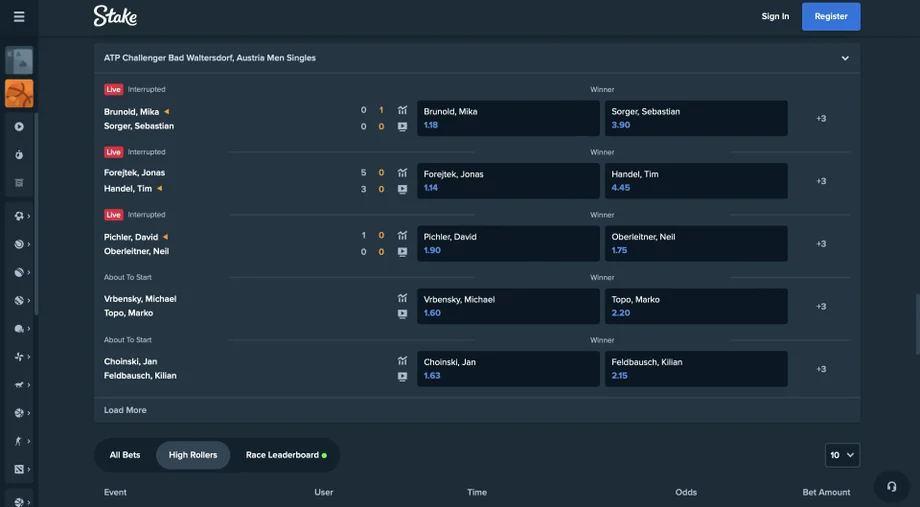Open the Choinski, Jan vs Feldbausch match title
Image resolution: width=920 pixels, height=507 pixels.
coord(140,369)
